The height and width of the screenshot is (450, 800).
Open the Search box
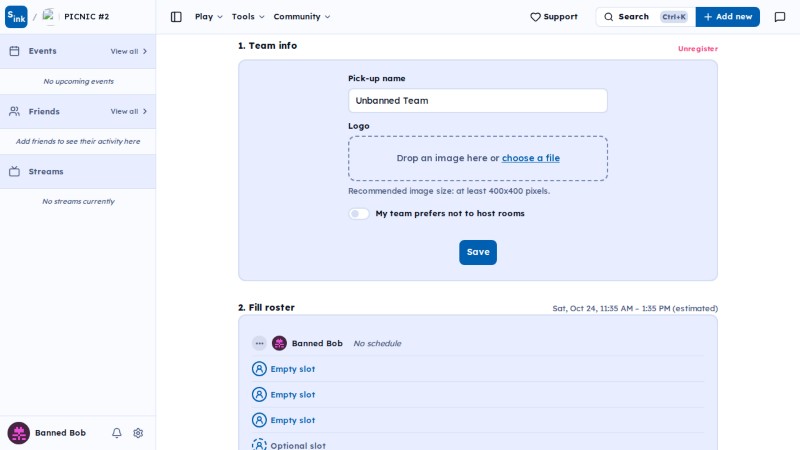coord(645,17)
